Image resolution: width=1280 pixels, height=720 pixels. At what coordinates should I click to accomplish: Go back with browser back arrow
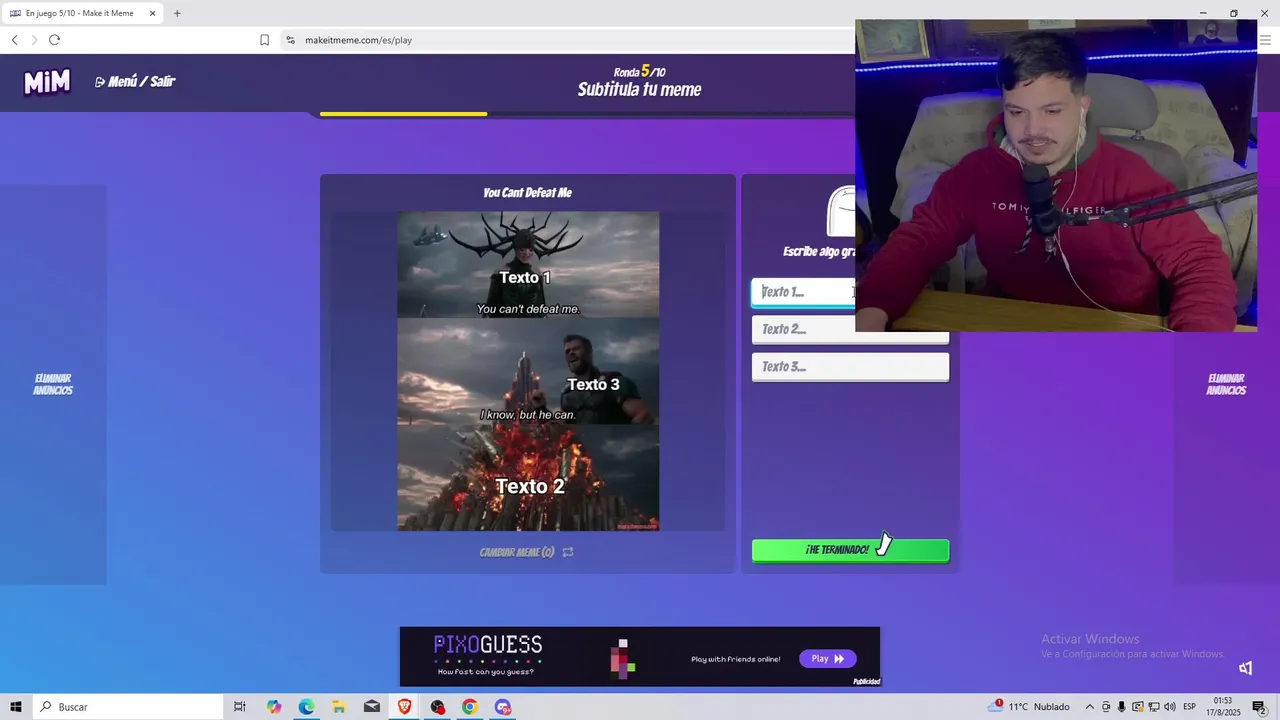point(15,40)
